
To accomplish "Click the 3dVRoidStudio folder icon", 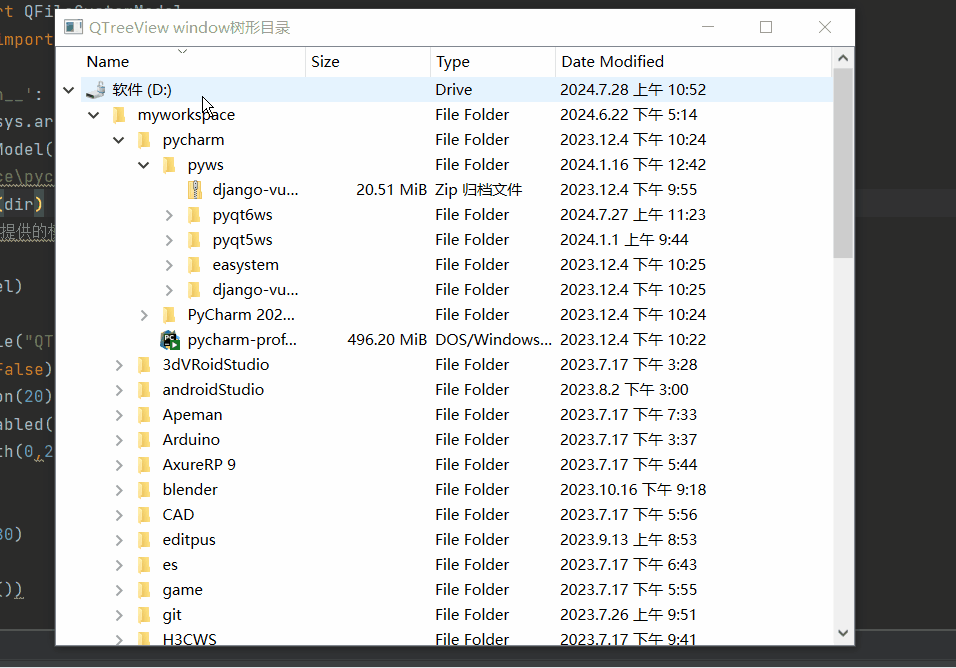I will point(144,364).
